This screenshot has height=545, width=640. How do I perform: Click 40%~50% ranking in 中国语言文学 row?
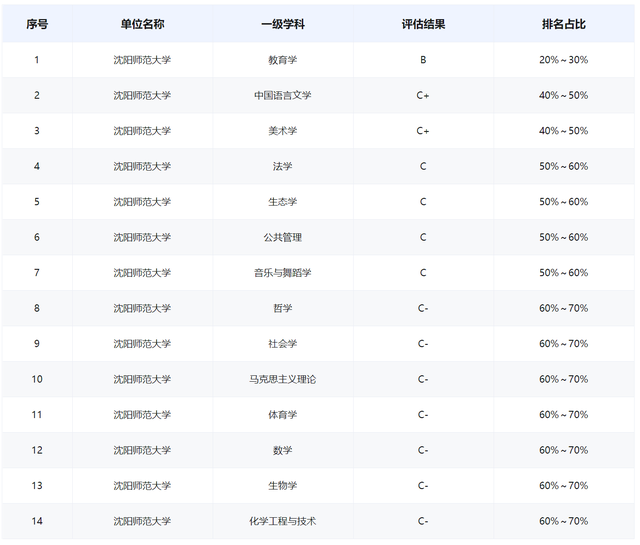click(564, 96)
